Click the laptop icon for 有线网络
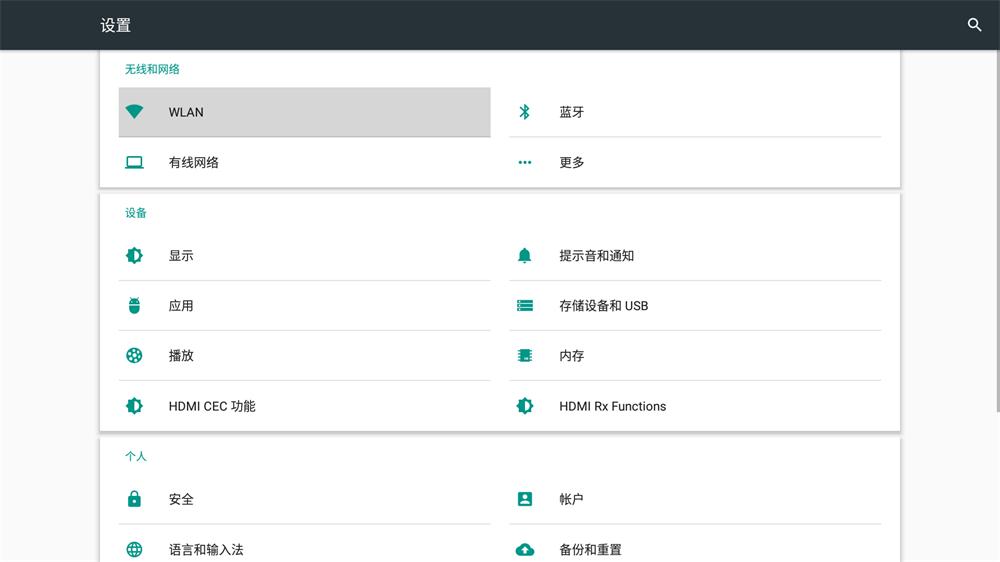The height and width of the screenshot is (562, 1000). click(x=134, y=162)
